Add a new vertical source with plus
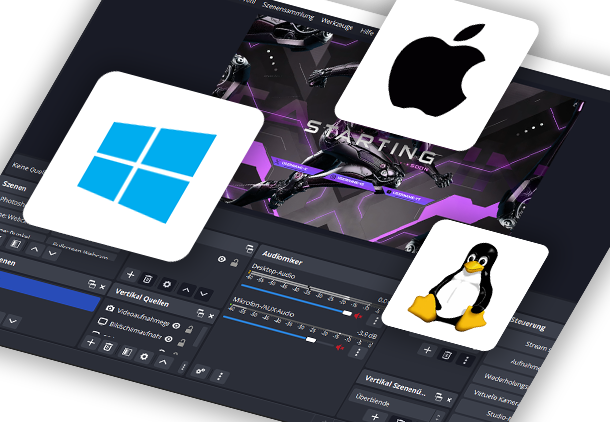The width and height of the screenshot is (610, 422). (91, 342)
